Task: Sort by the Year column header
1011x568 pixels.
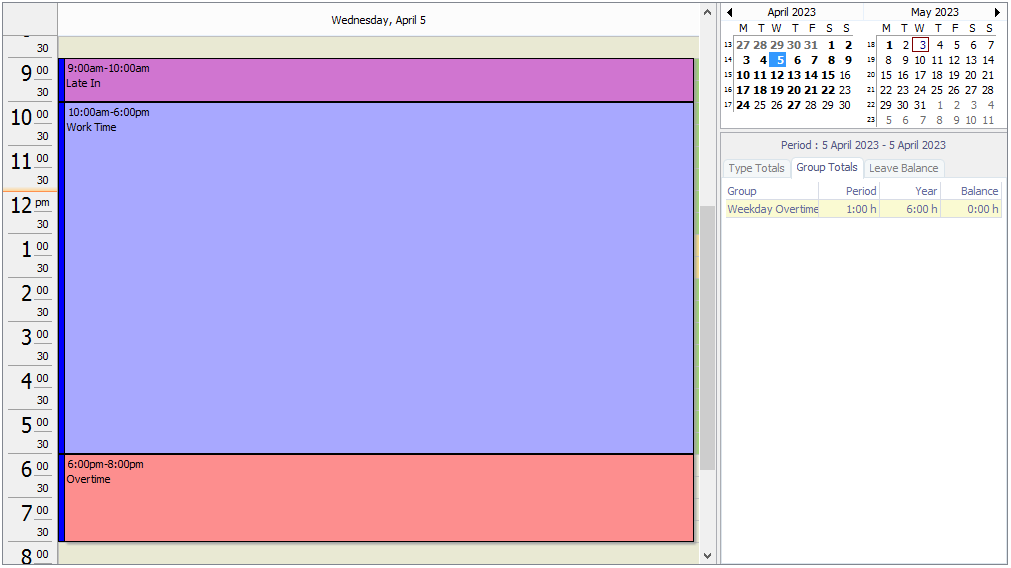Action: 926,191
